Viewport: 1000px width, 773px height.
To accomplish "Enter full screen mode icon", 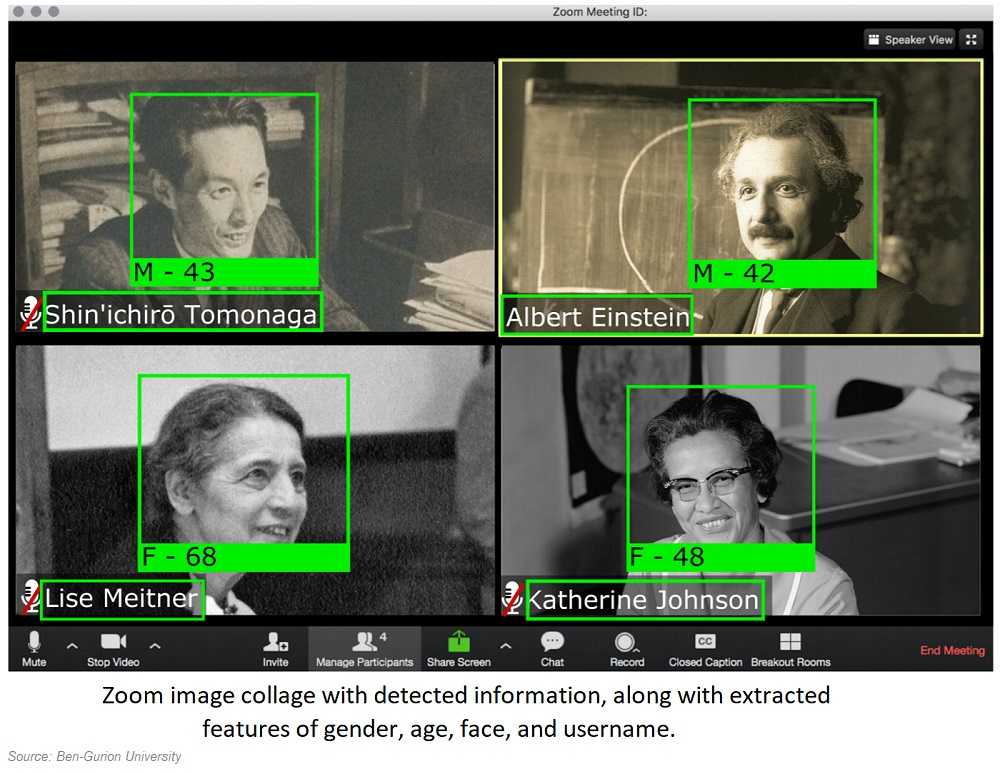I will pyautogui.click(x=971, y=40).
